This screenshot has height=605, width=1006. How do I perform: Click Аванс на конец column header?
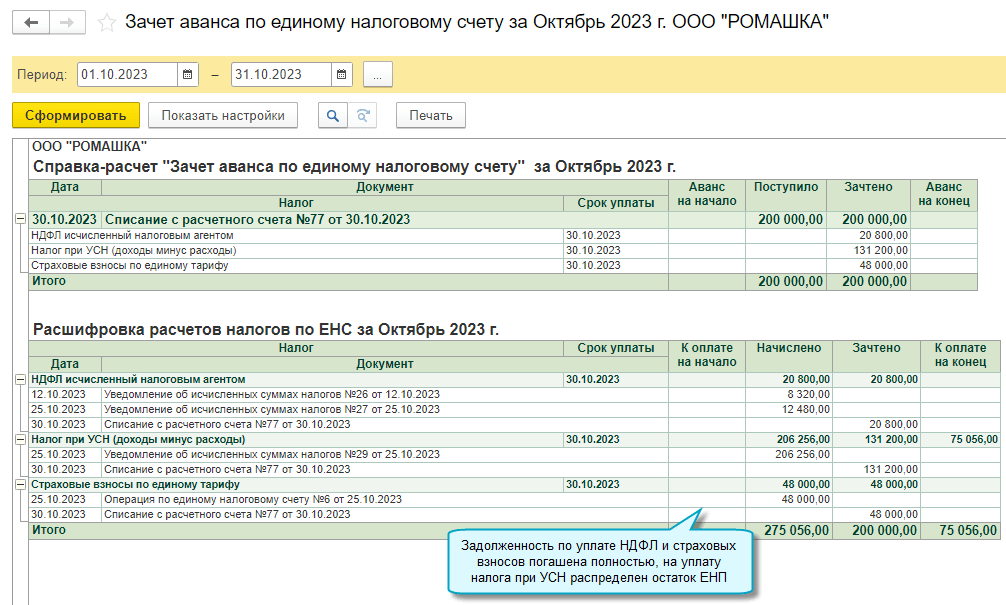click(944, 194)
